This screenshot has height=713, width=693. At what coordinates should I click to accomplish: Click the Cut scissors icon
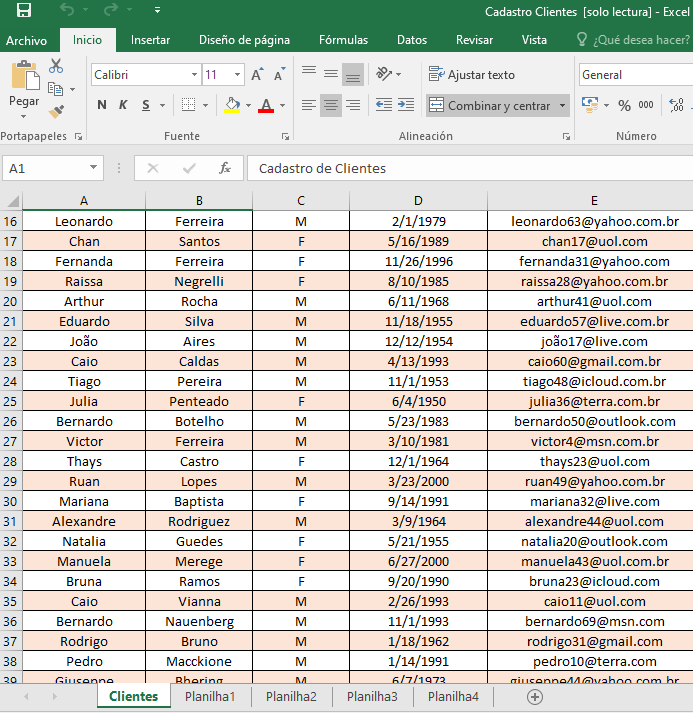(x=56, y=66)
